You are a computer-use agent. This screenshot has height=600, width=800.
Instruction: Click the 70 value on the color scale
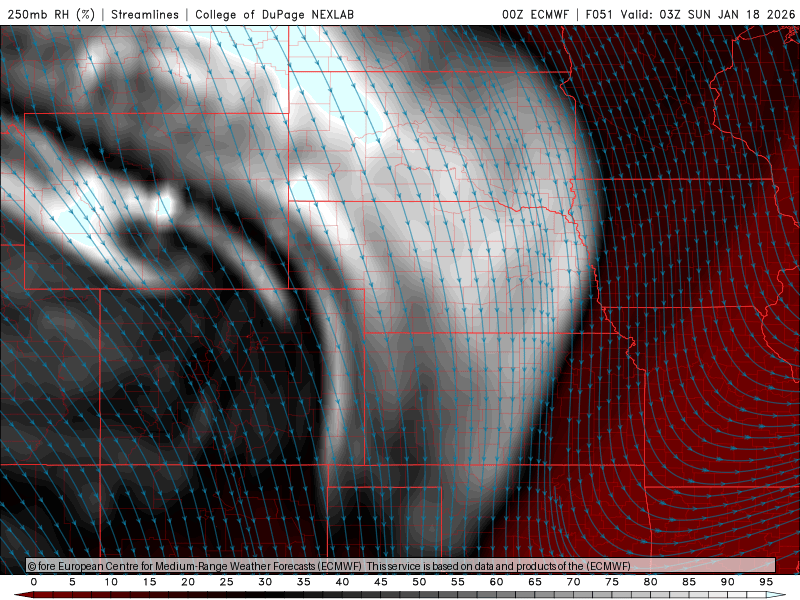pyautogui.click(x=573, y=582)
